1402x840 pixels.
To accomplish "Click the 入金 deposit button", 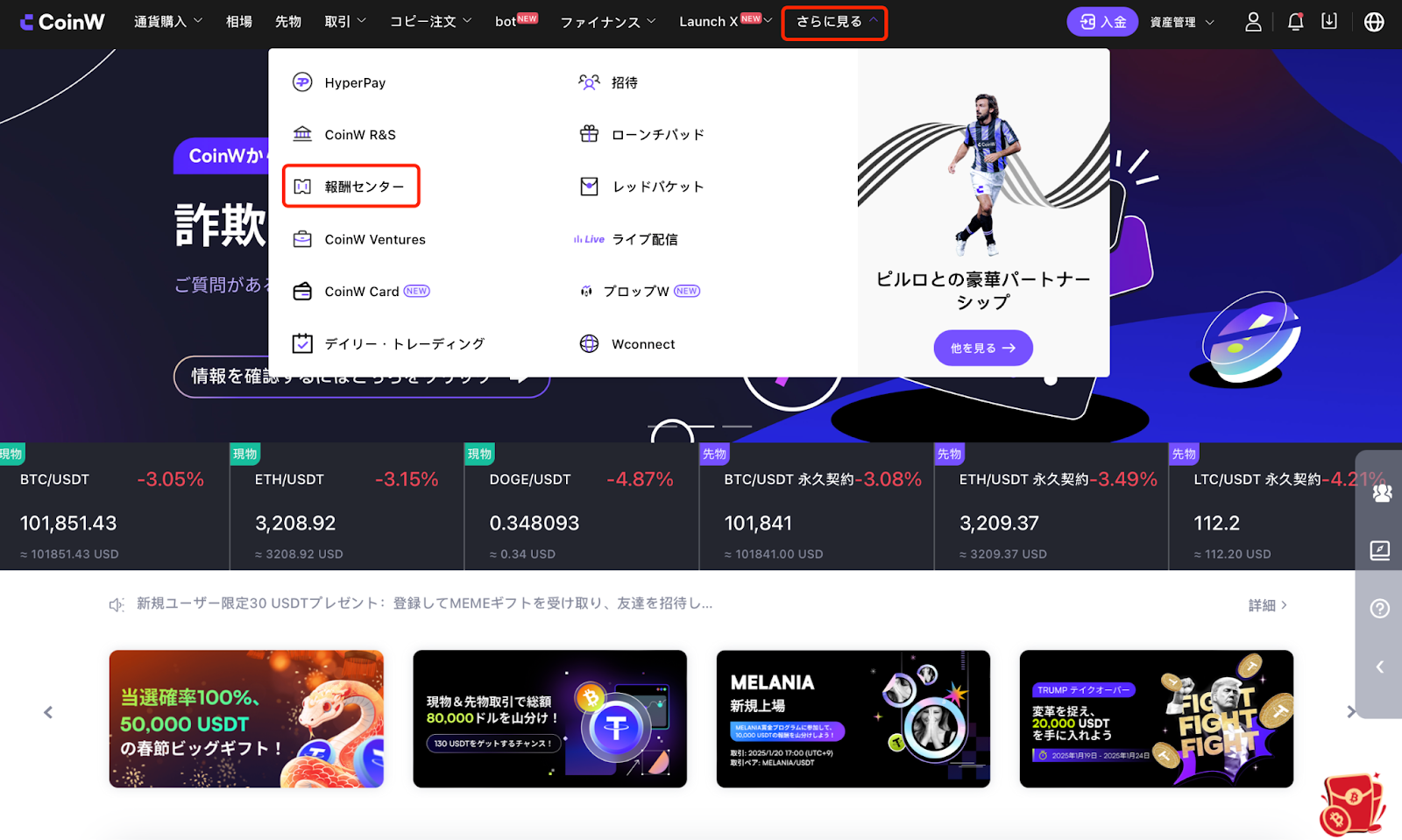I will [1102, 22].
